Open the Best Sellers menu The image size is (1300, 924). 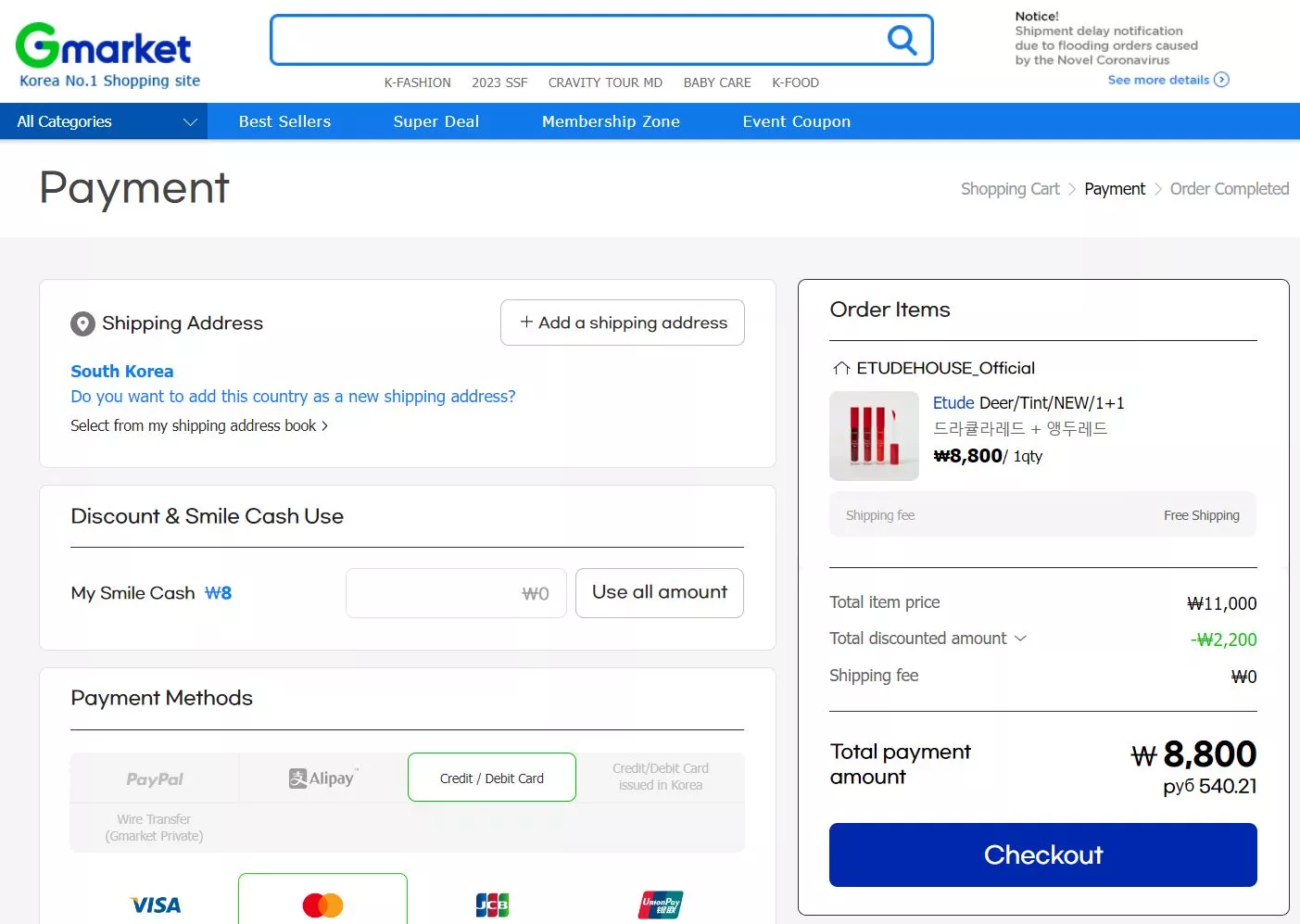click(284, 121)
